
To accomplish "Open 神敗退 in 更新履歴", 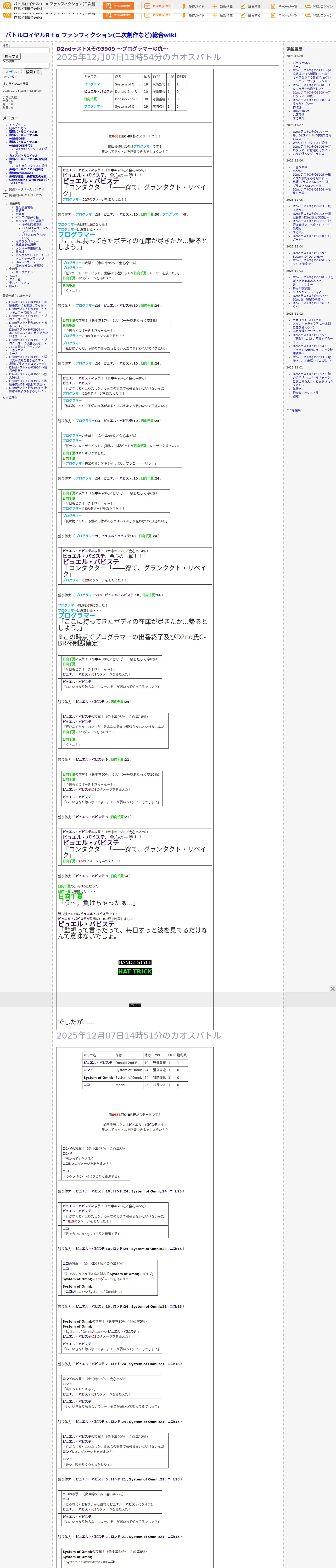I will pyautogui.click(x=297, y=108).
